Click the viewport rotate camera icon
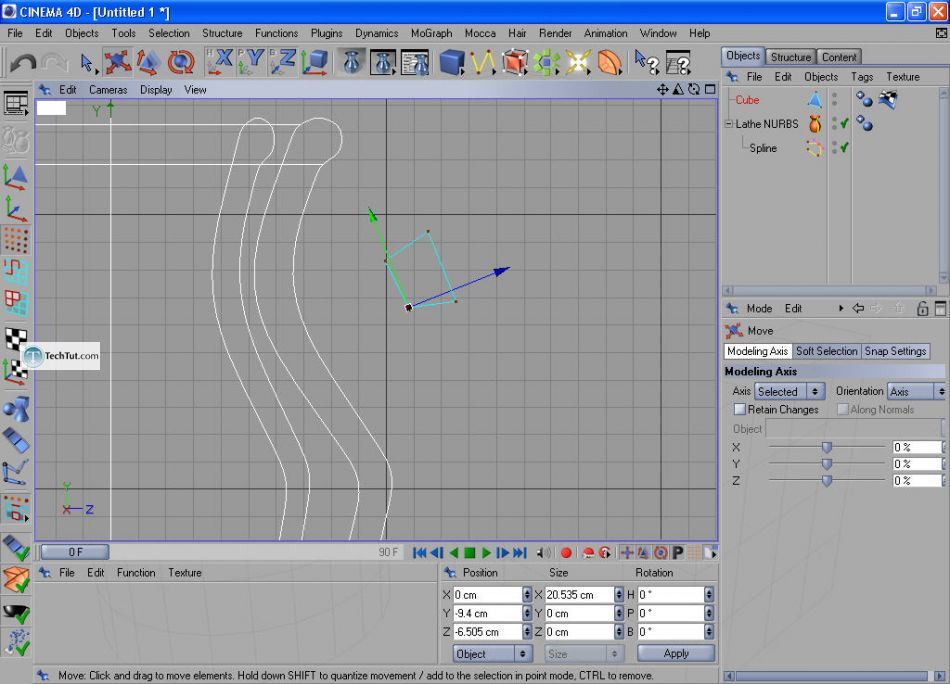 (x=694, y=90)
